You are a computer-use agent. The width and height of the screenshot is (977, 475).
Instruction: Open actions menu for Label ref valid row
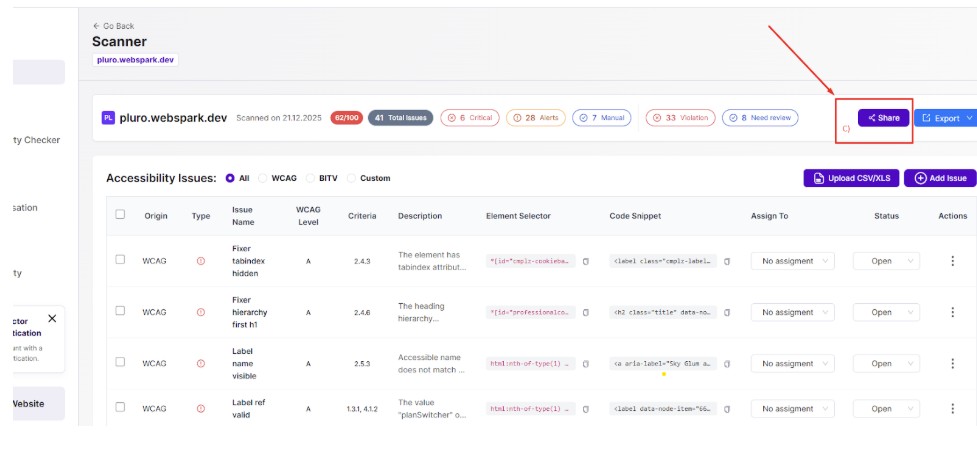point(952,409)
